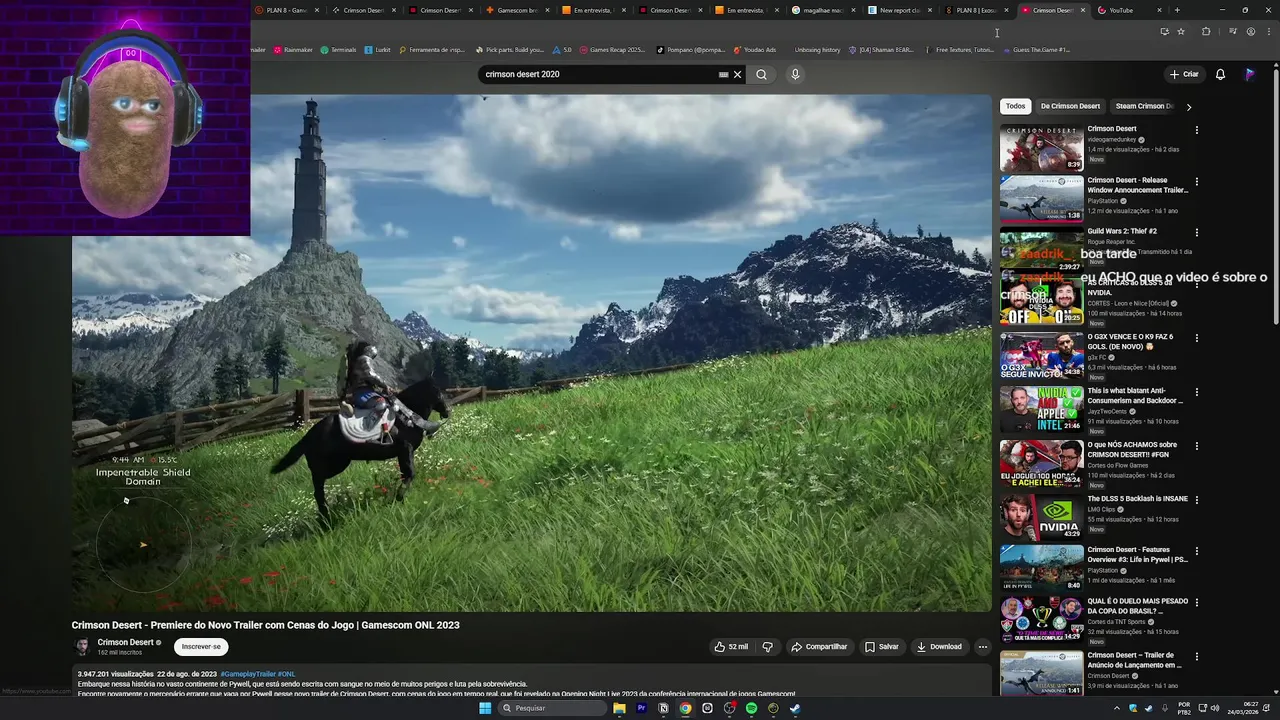Click the Windows taskbar 'Pesquisar' search box

553,708
